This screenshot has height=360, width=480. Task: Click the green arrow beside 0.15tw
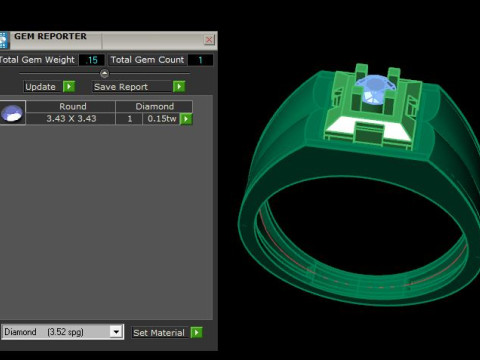point(186,119)
